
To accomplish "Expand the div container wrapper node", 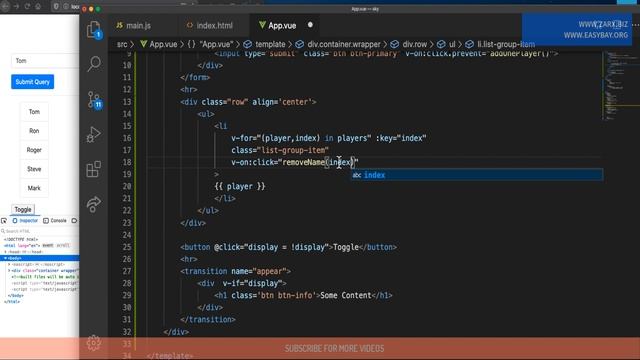I will click(9, 270).
